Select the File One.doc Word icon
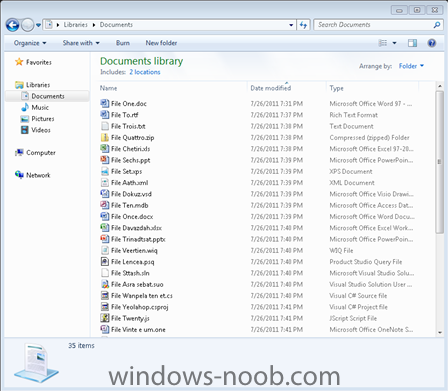448x391 pixels. (105, 103)
